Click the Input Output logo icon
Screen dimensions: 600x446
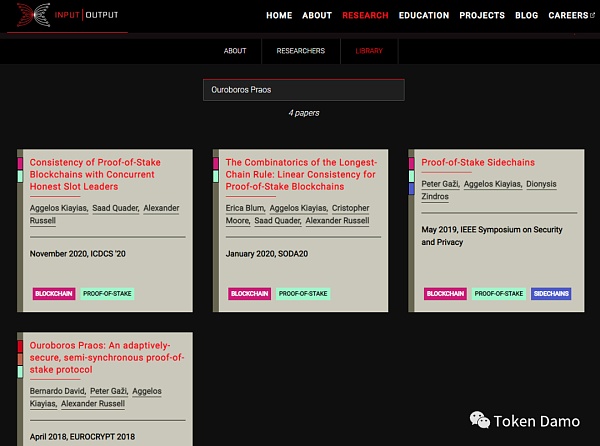click(34, 15)
